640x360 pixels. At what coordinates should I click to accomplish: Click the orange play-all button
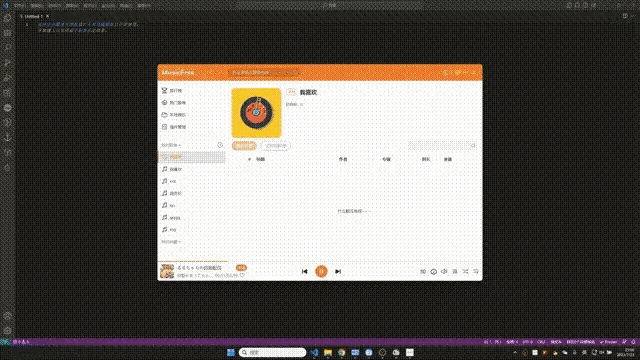click(244, 146)
